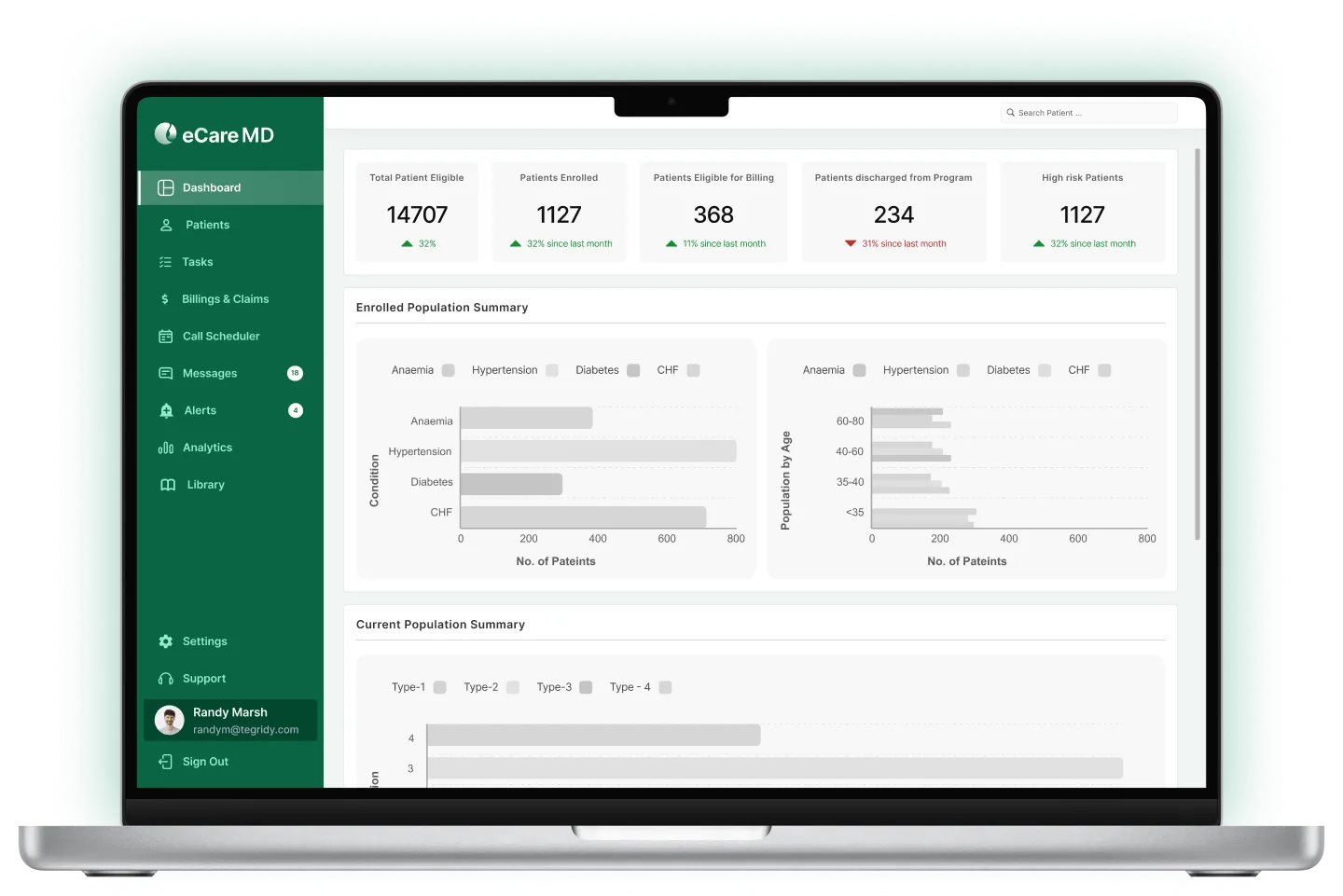
Task: Toggle the Type-3 legend box
Action: click(586, 687)
